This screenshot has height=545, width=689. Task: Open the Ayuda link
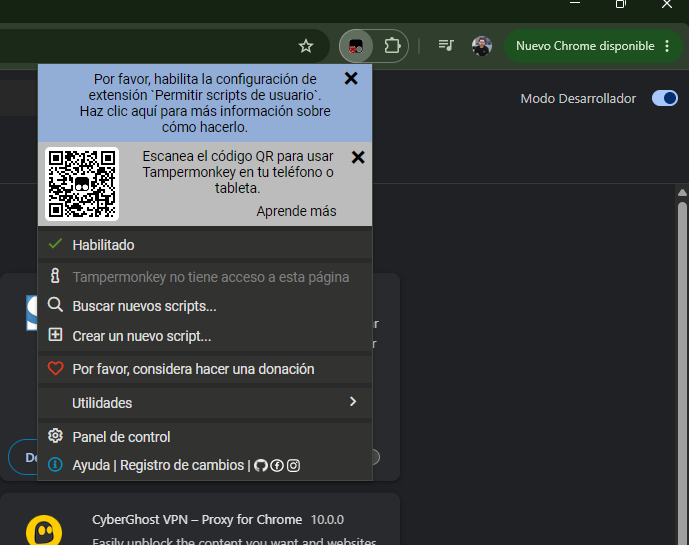click(91, 465)
